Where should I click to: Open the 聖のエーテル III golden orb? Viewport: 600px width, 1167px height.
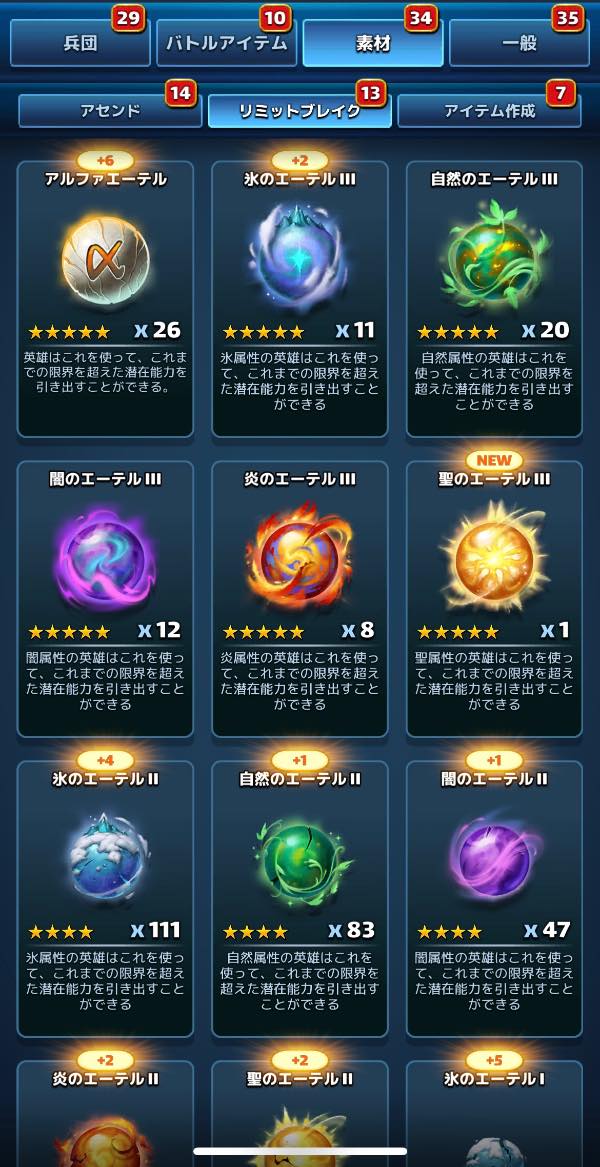coord(494,556)
